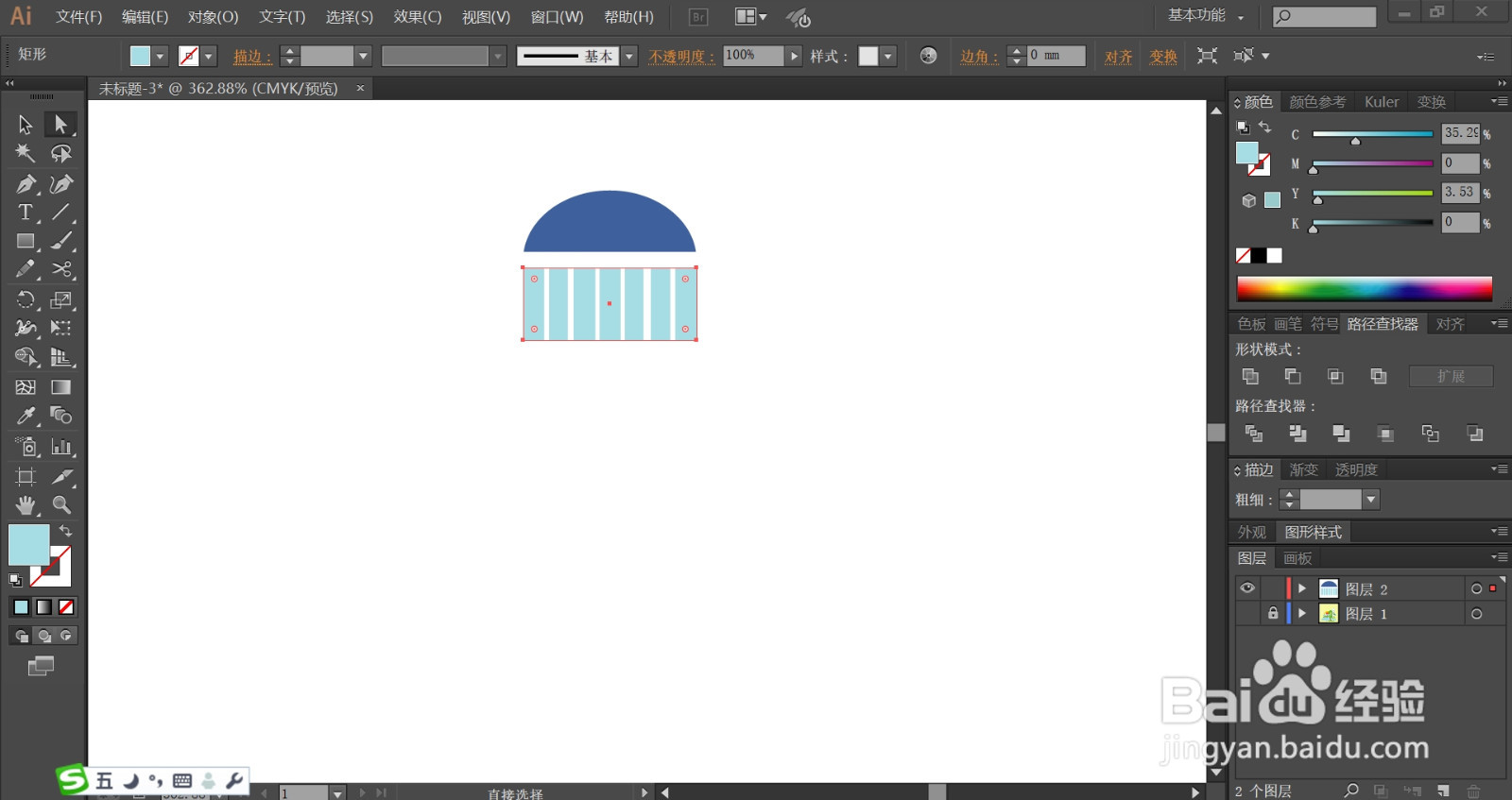Viewport: 1512px width, 800px height.
Task: Select the Shape Builder tool
Action: [x=26, y=357]
